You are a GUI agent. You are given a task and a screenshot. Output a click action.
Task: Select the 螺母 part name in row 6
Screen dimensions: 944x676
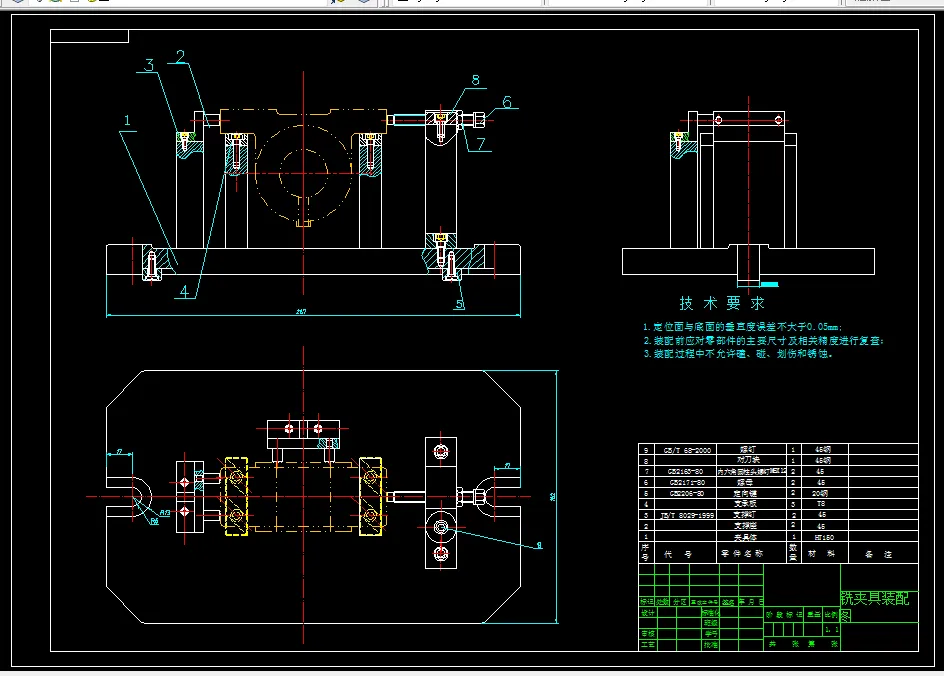pos(745,482)
